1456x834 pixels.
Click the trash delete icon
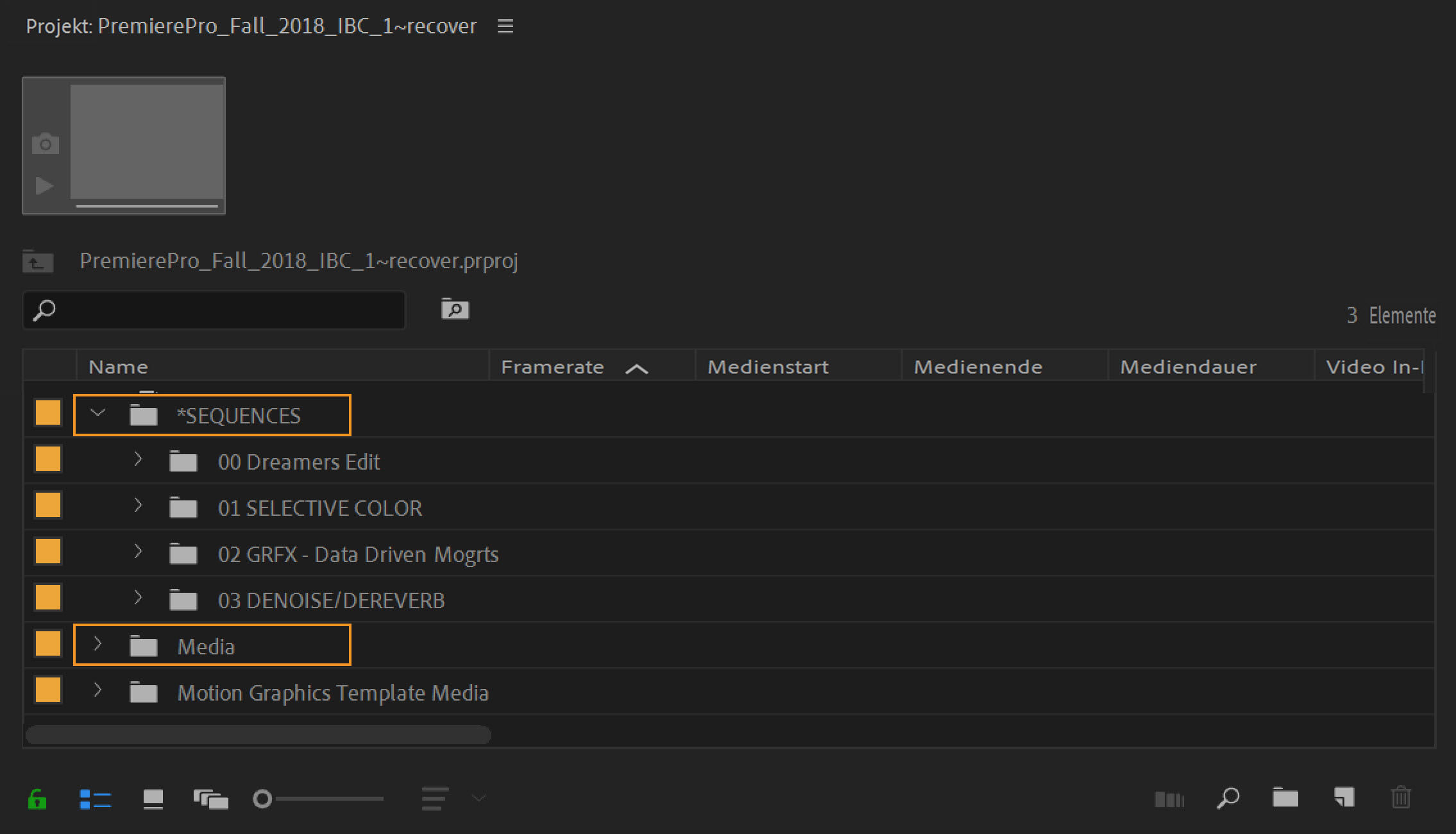click(x=1401, y=797)
